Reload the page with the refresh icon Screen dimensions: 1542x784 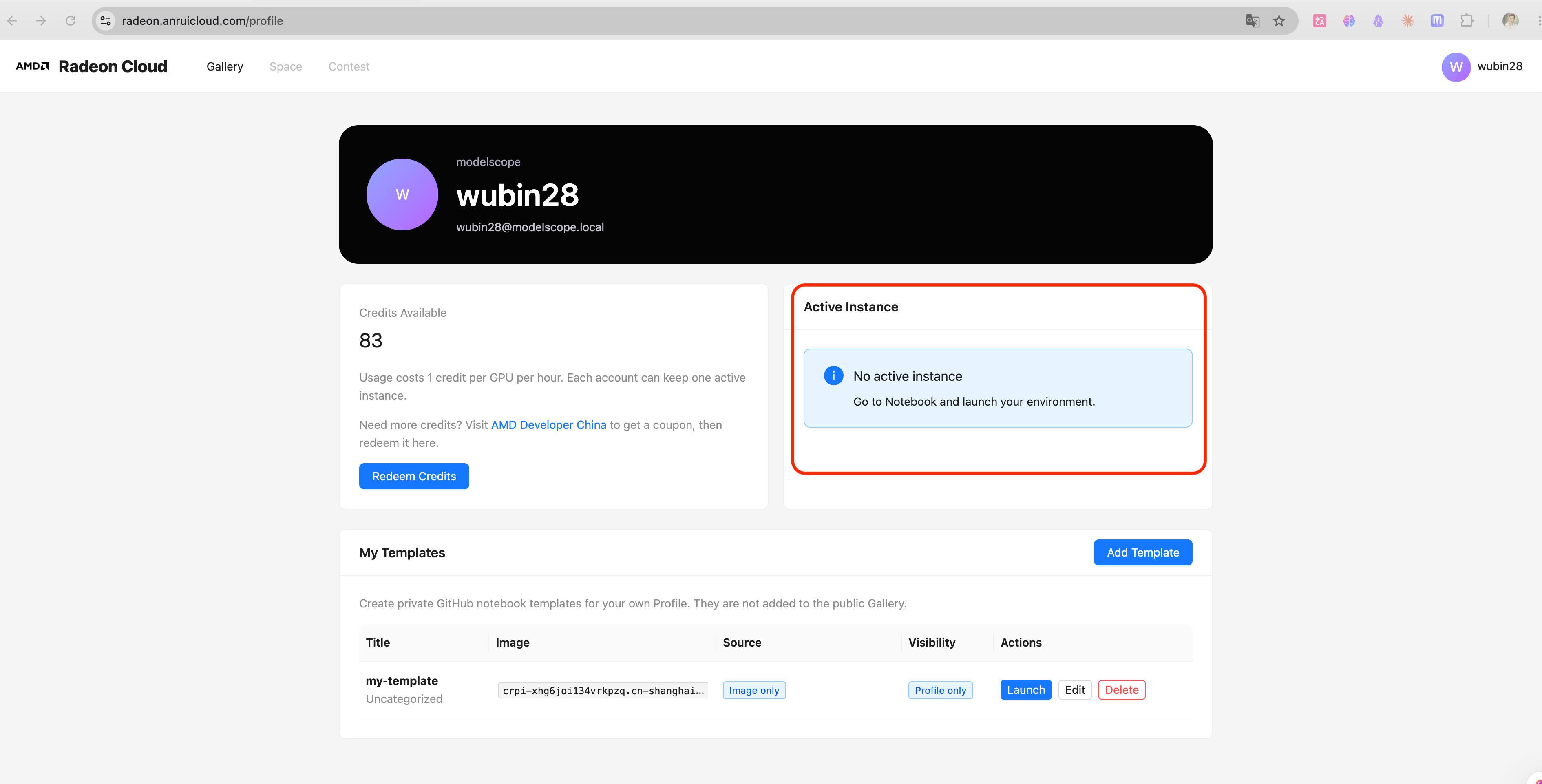click(x=71, y=21)
